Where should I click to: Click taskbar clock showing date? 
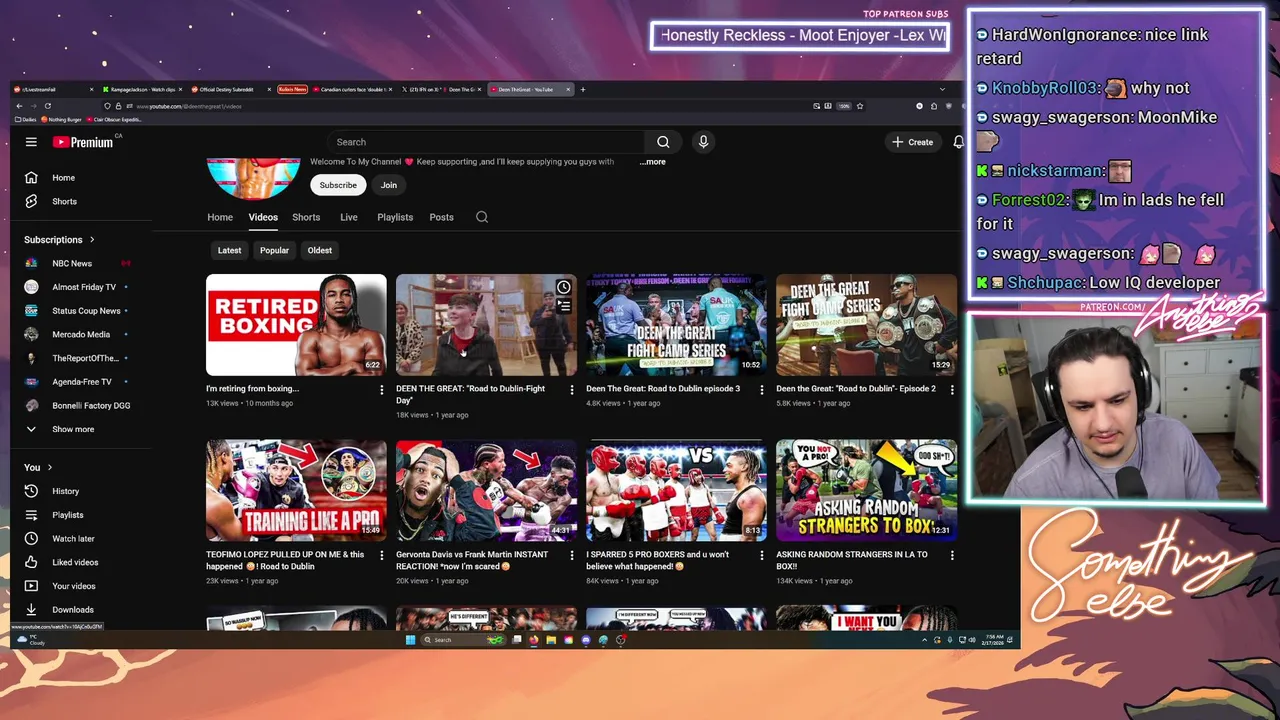coord(995,640)
